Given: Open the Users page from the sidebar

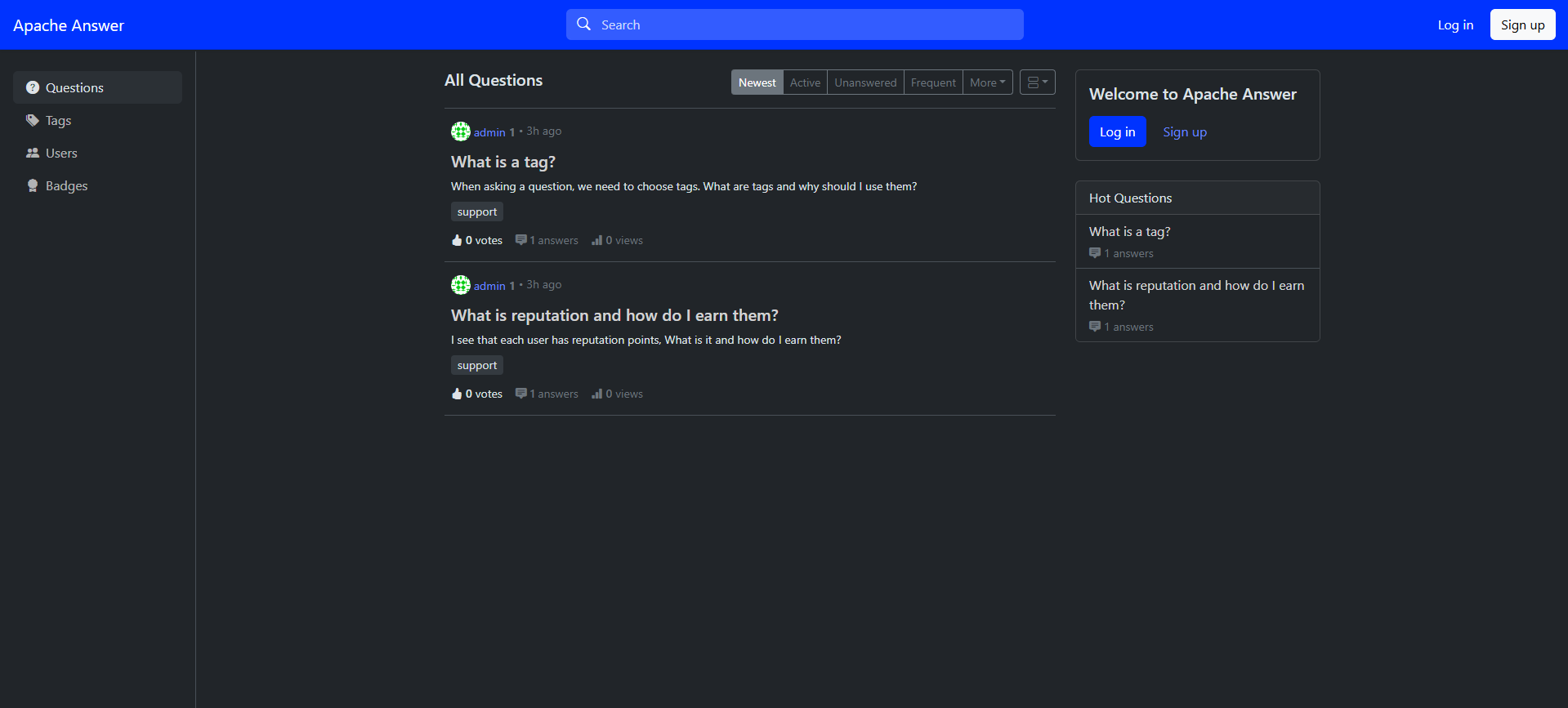Looking at the screenshot, I should pyautogui.click(x=97, y=153).
